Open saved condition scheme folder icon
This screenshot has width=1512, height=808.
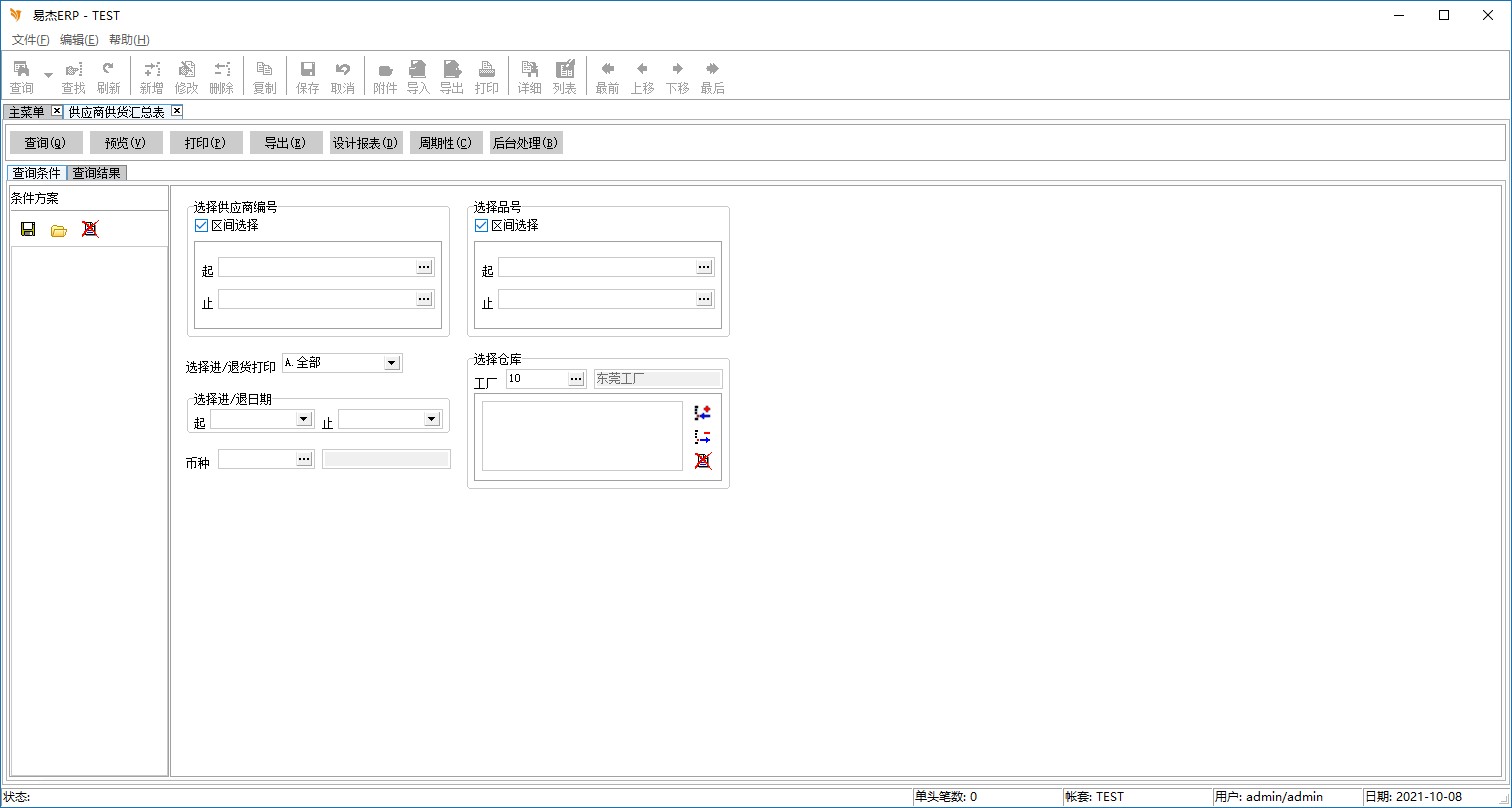click(59, 230)
